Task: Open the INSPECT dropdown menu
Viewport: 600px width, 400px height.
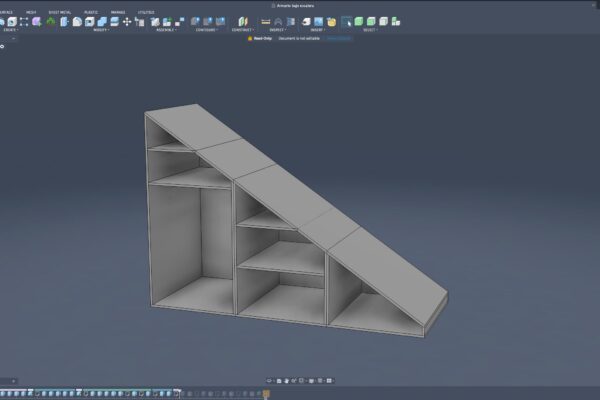Action: 278,30
